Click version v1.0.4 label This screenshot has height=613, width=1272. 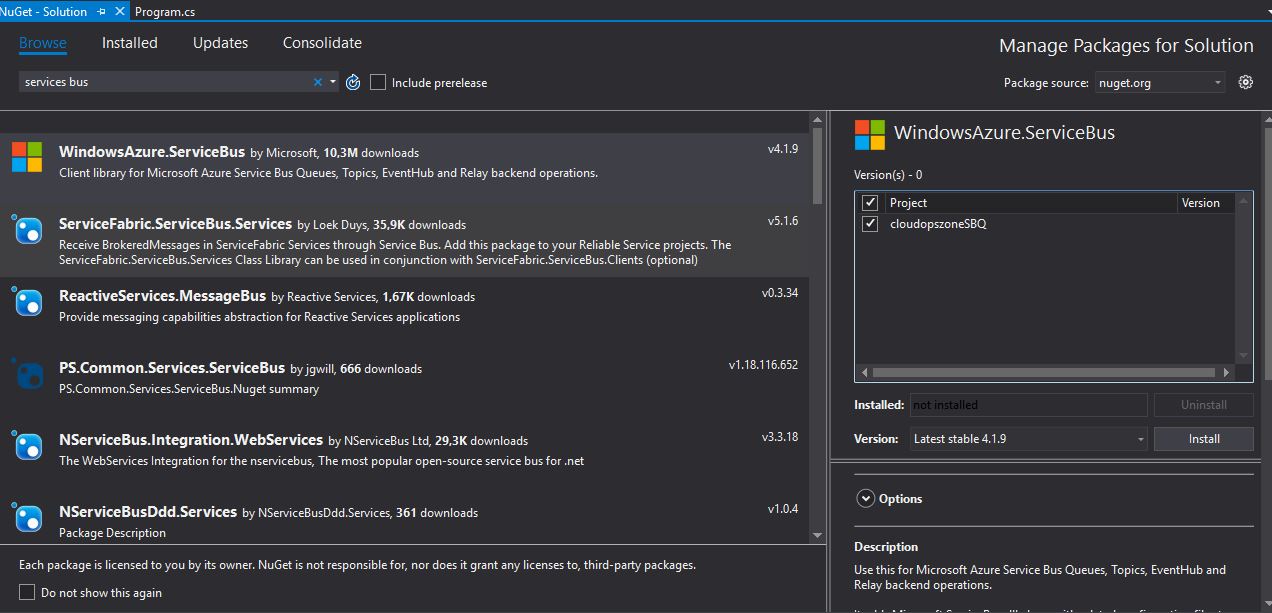(x=783, y=509)
